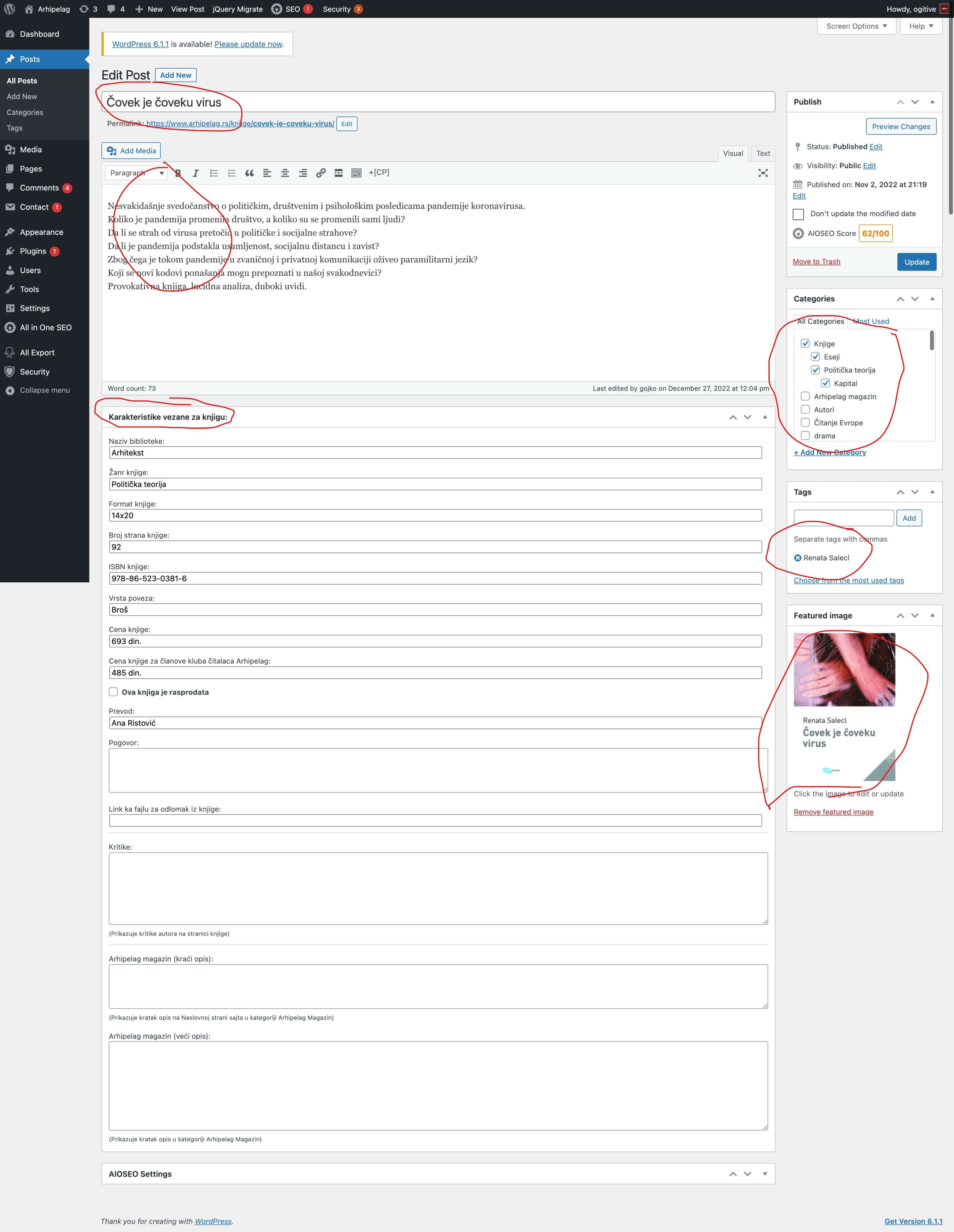This screenshot has width=954, height=1232.
Task: Expand Screen Options panel
Action: pyautogui.click(x=856, y=26)
